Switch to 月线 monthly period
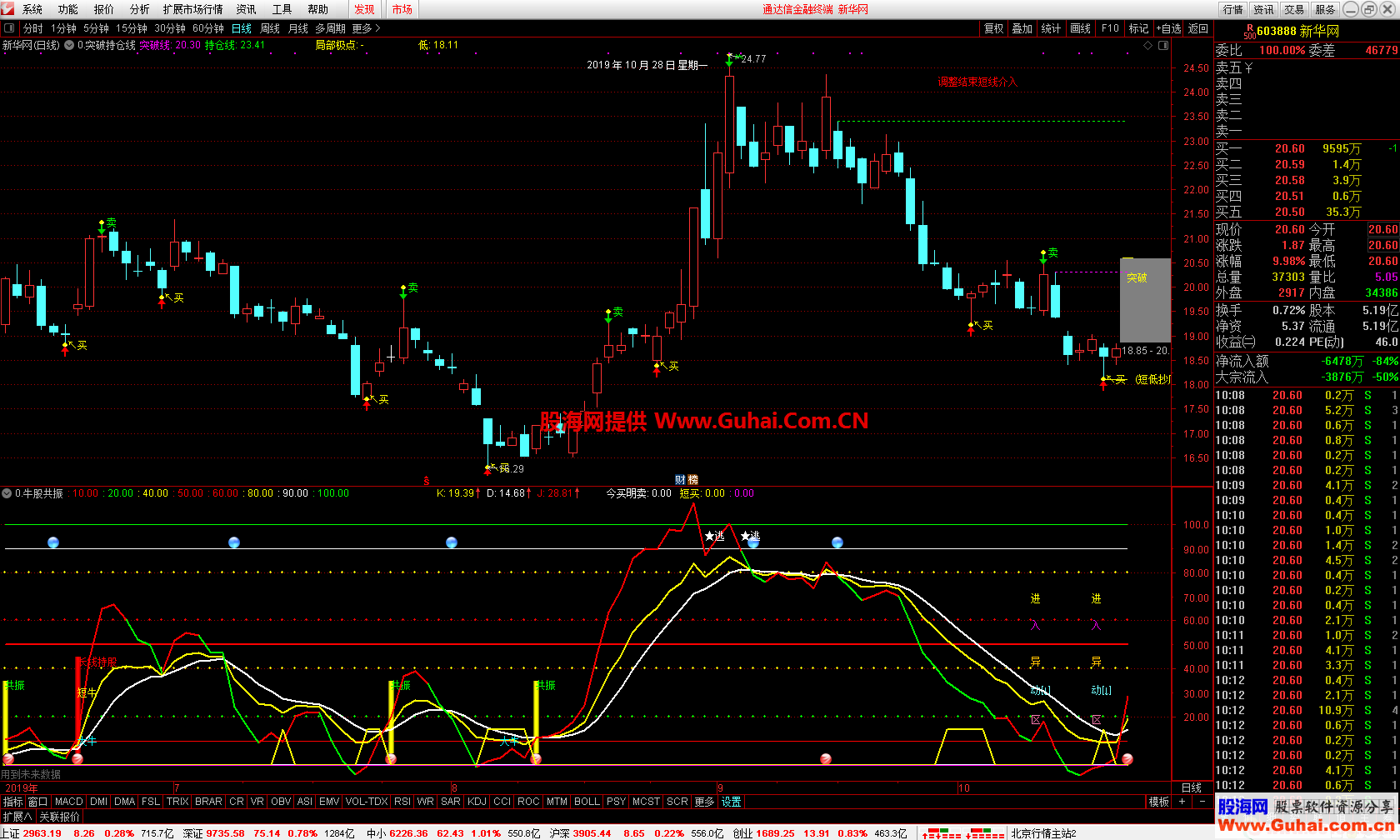The width and height of the screenshot is (1400, 840). point(298,28)
